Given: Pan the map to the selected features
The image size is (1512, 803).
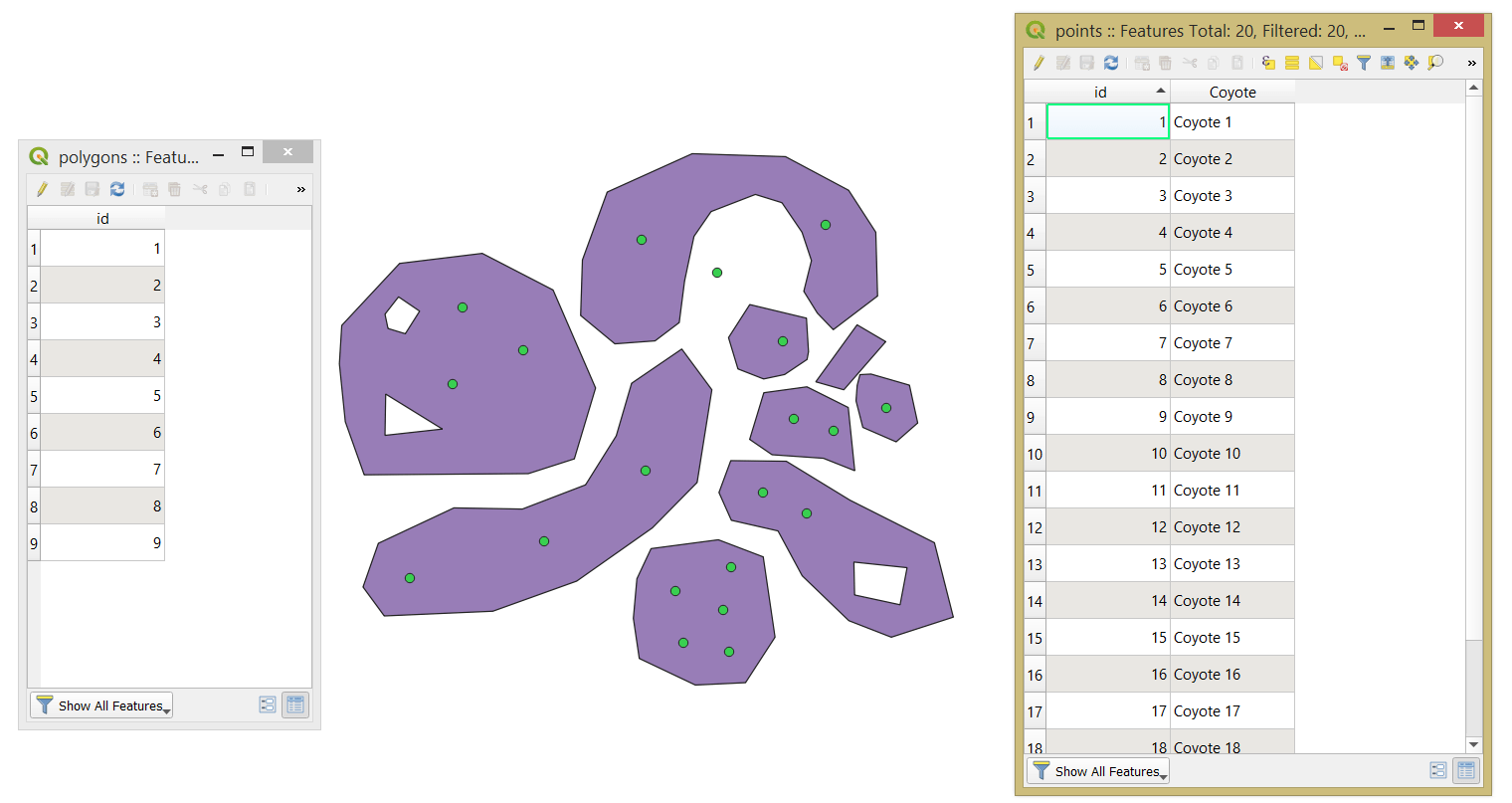Looking at the screenshot, I should [1412, 63].
